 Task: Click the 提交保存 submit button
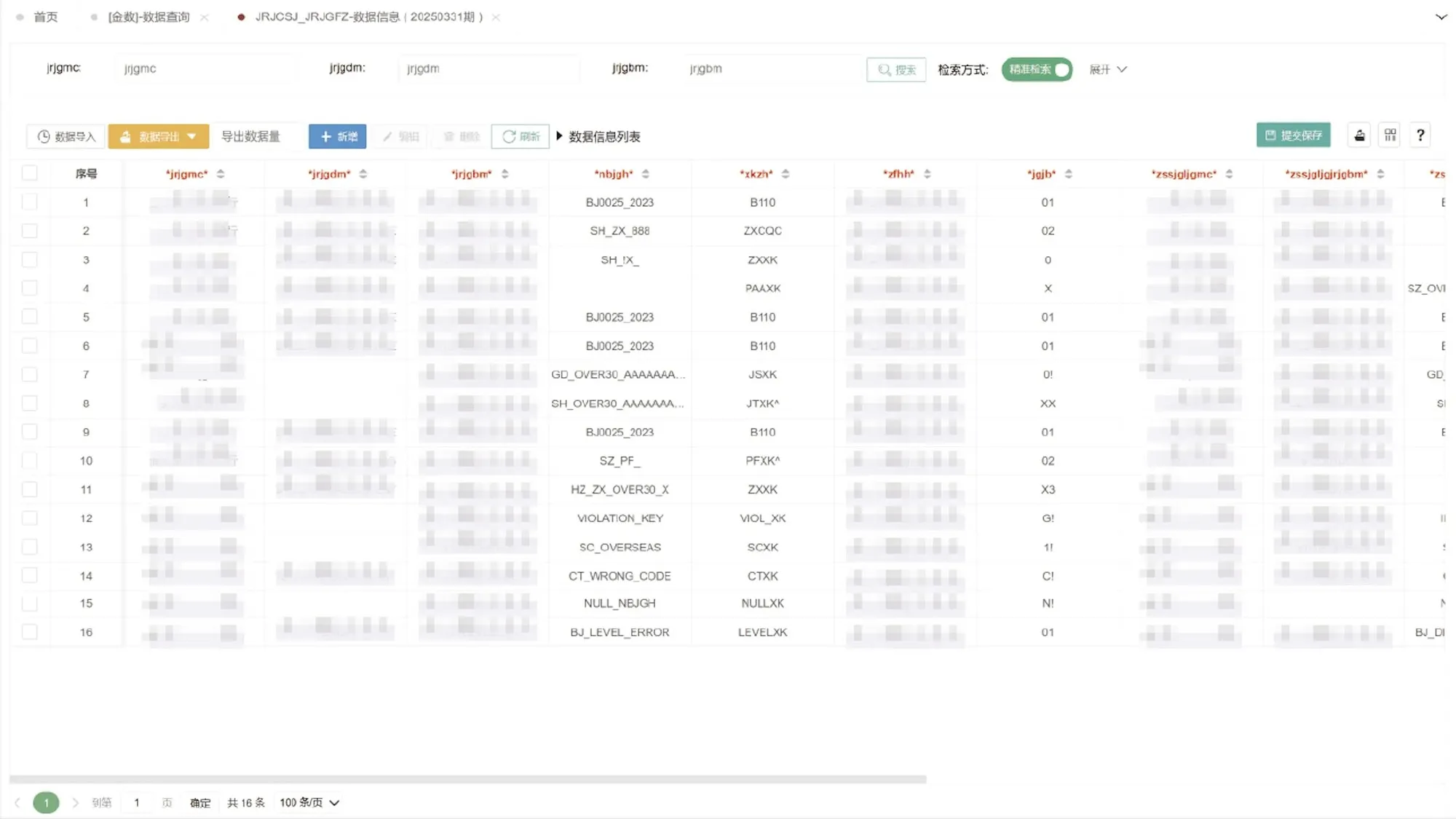coord(1293,135)
